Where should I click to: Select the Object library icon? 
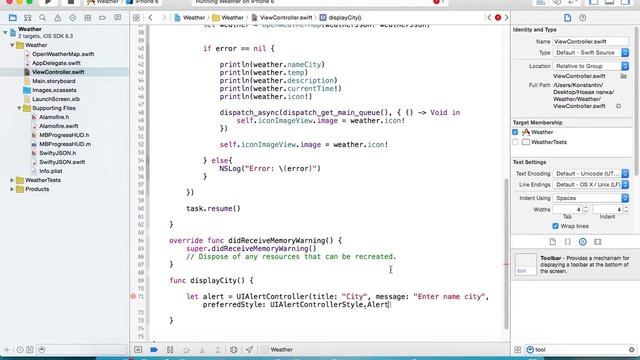(x=582, y=242)
